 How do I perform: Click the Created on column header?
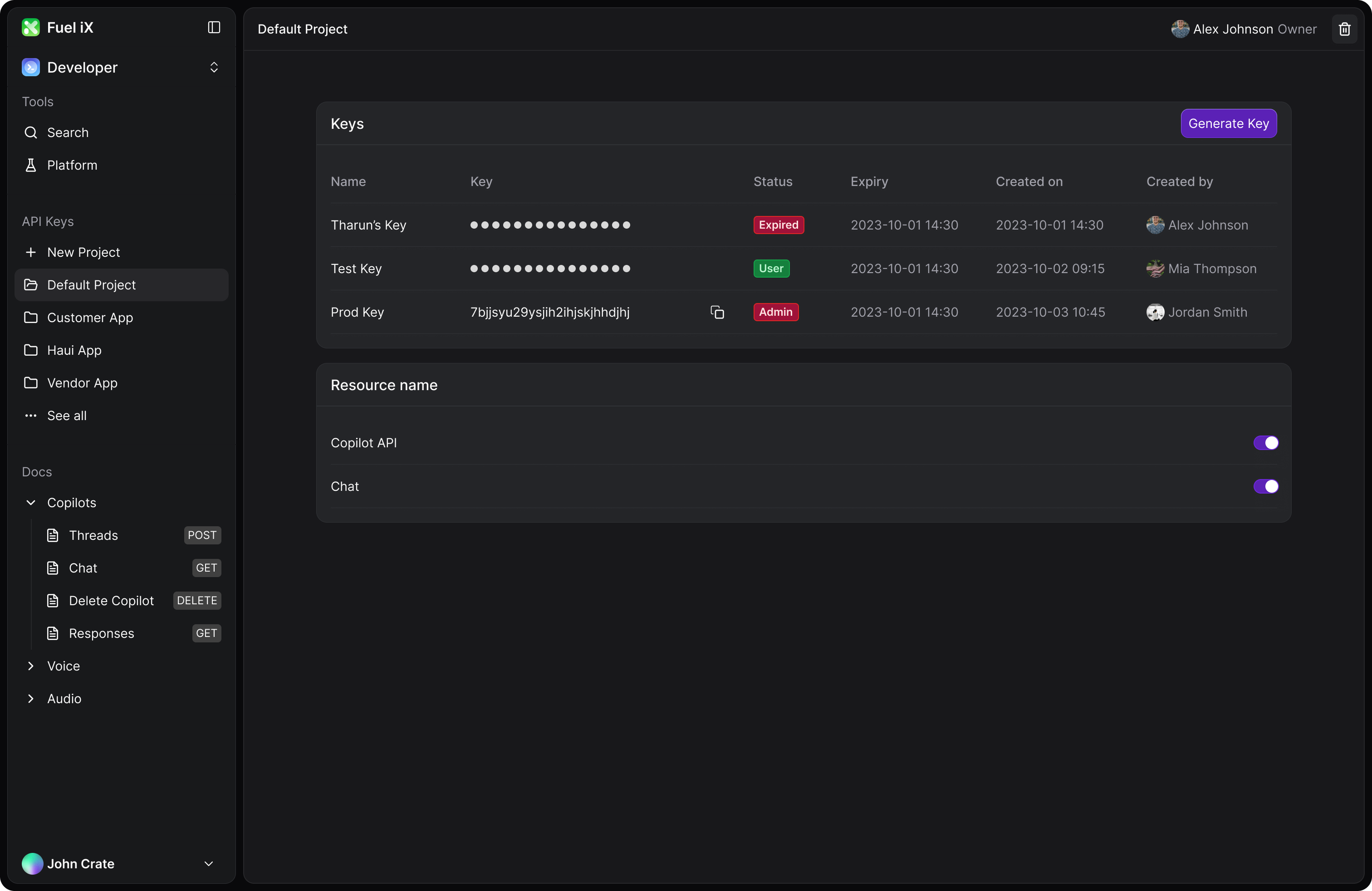click(1029, 181)
